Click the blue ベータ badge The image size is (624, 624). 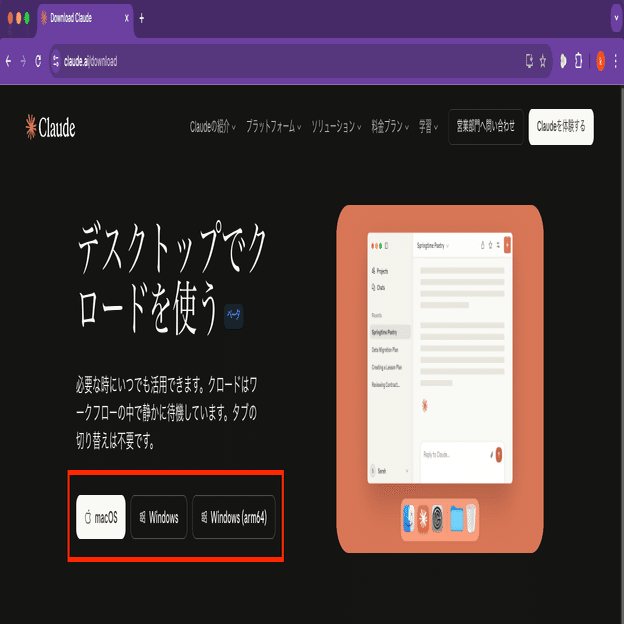pos(234,316)
